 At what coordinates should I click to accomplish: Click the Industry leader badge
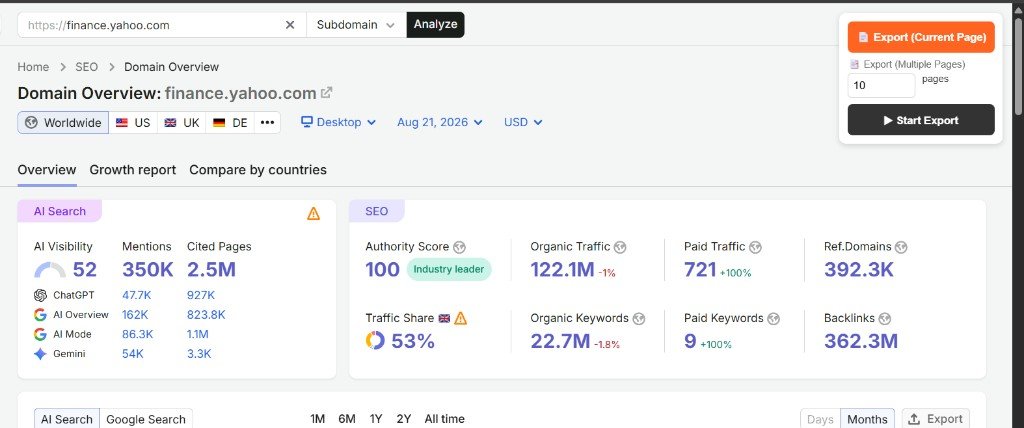tap(449, 269)
